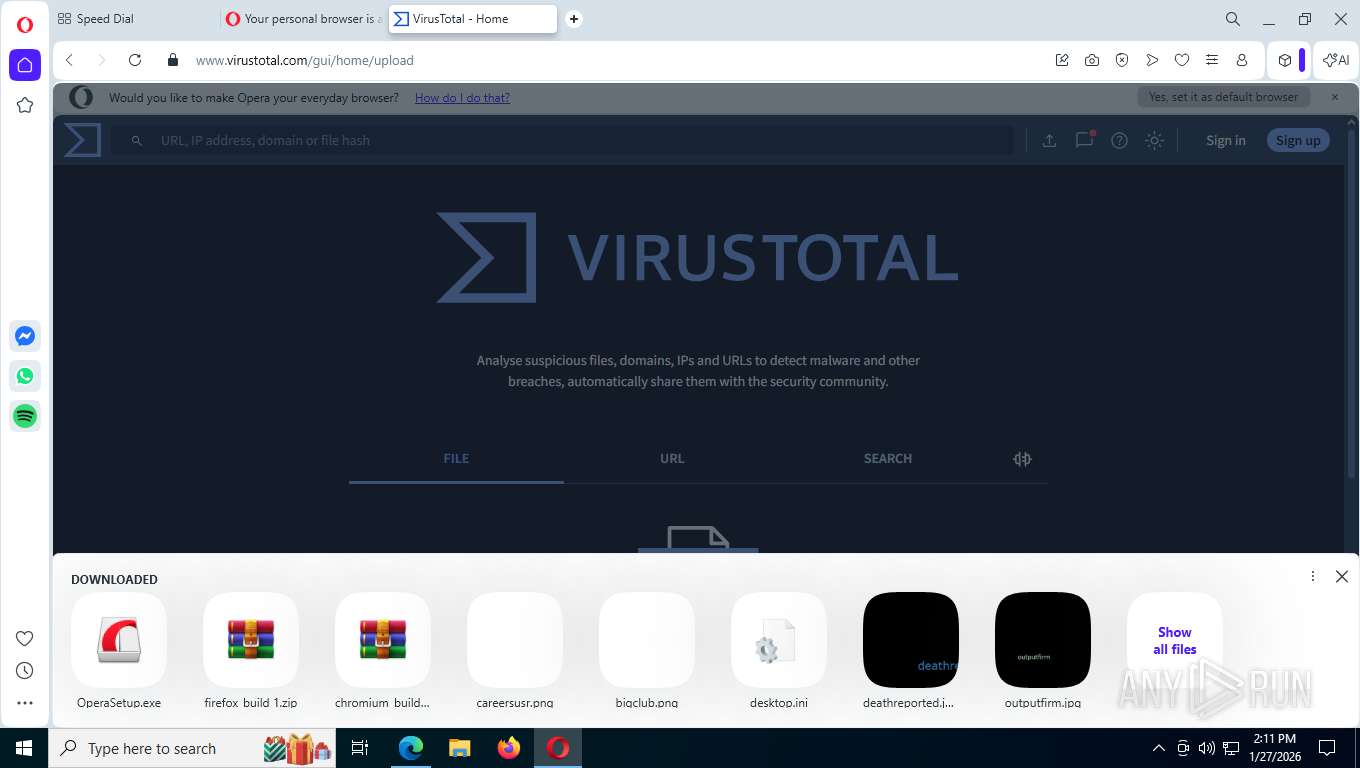The width and height of the screenshot is (1360, 768).
Task: Open the chromium_build download
Action: pyautogui.click(x=383, y=650)
